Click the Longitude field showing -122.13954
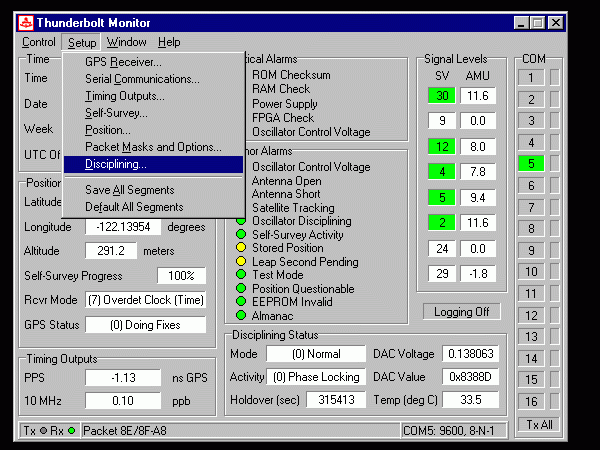The image size is (600, 450). click(123, 227)
